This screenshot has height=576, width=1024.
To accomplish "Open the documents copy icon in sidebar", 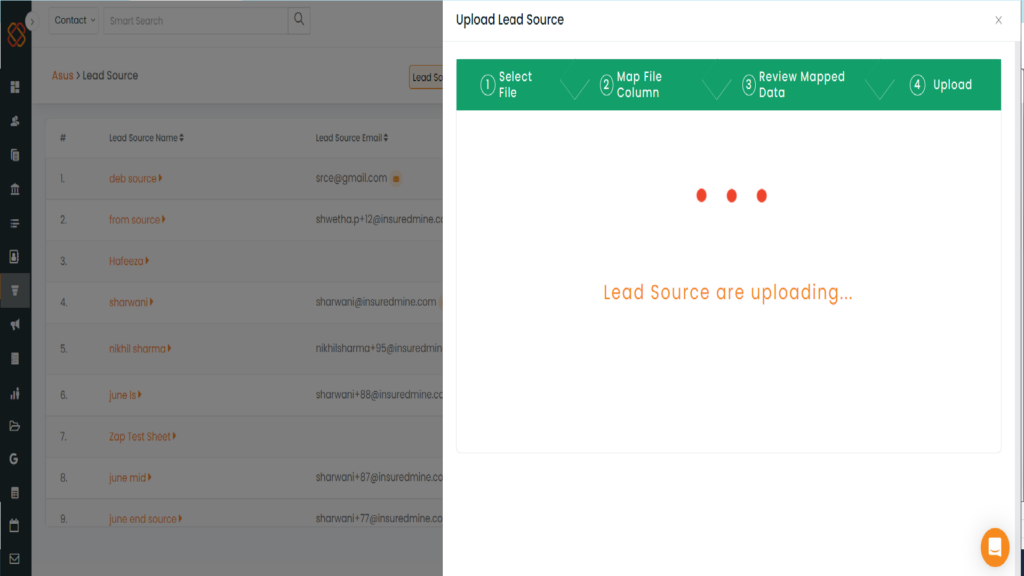I will point(15,155).
